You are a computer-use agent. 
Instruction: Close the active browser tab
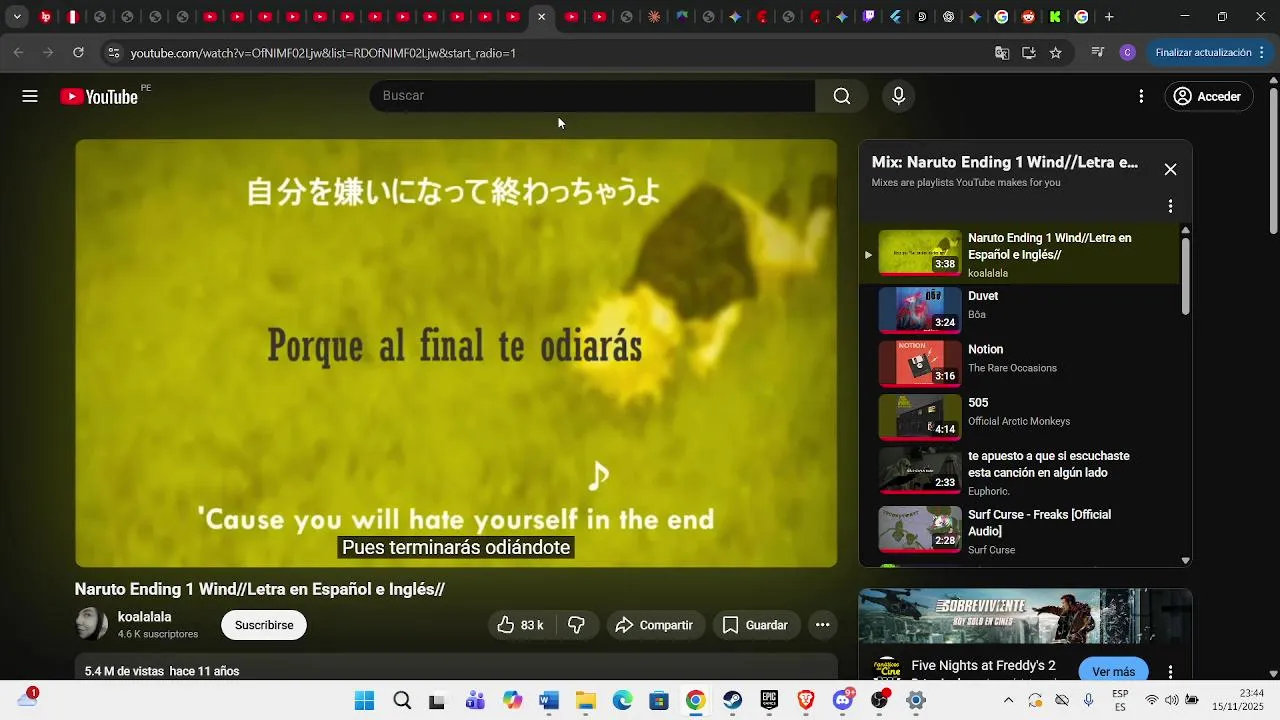click(x=542, y=17)
